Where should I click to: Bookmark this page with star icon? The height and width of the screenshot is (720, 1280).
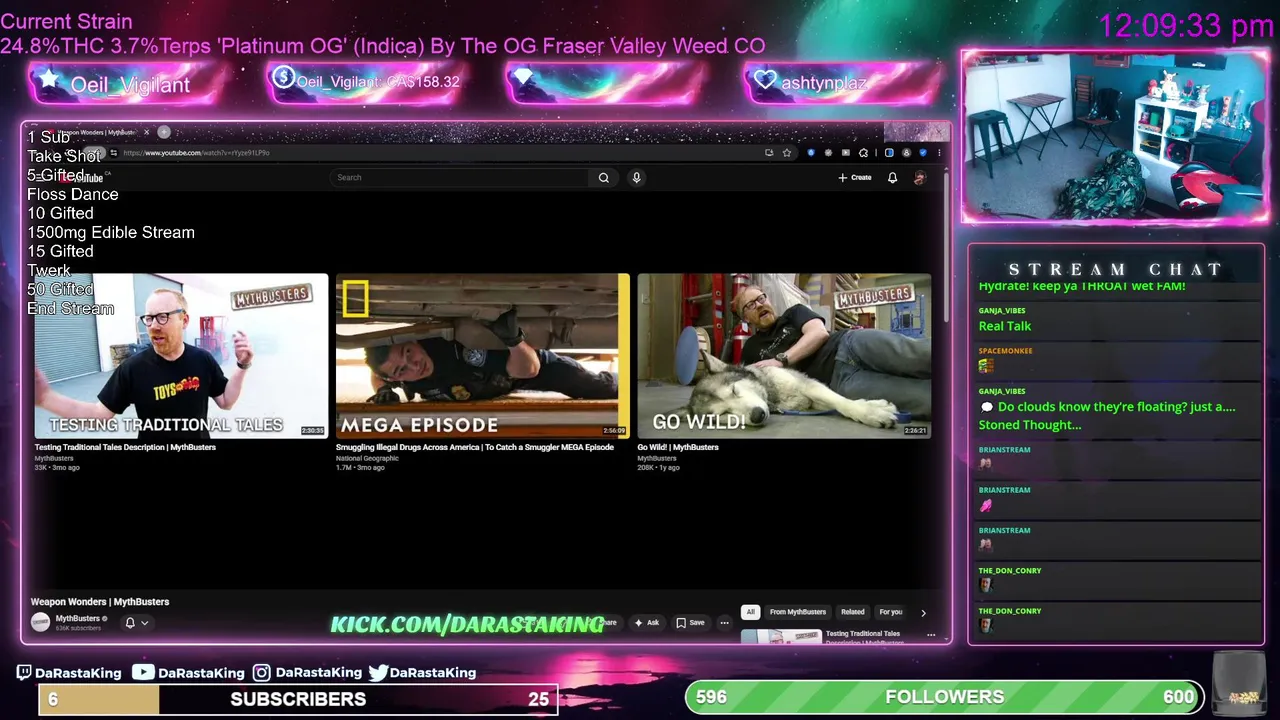787,153
